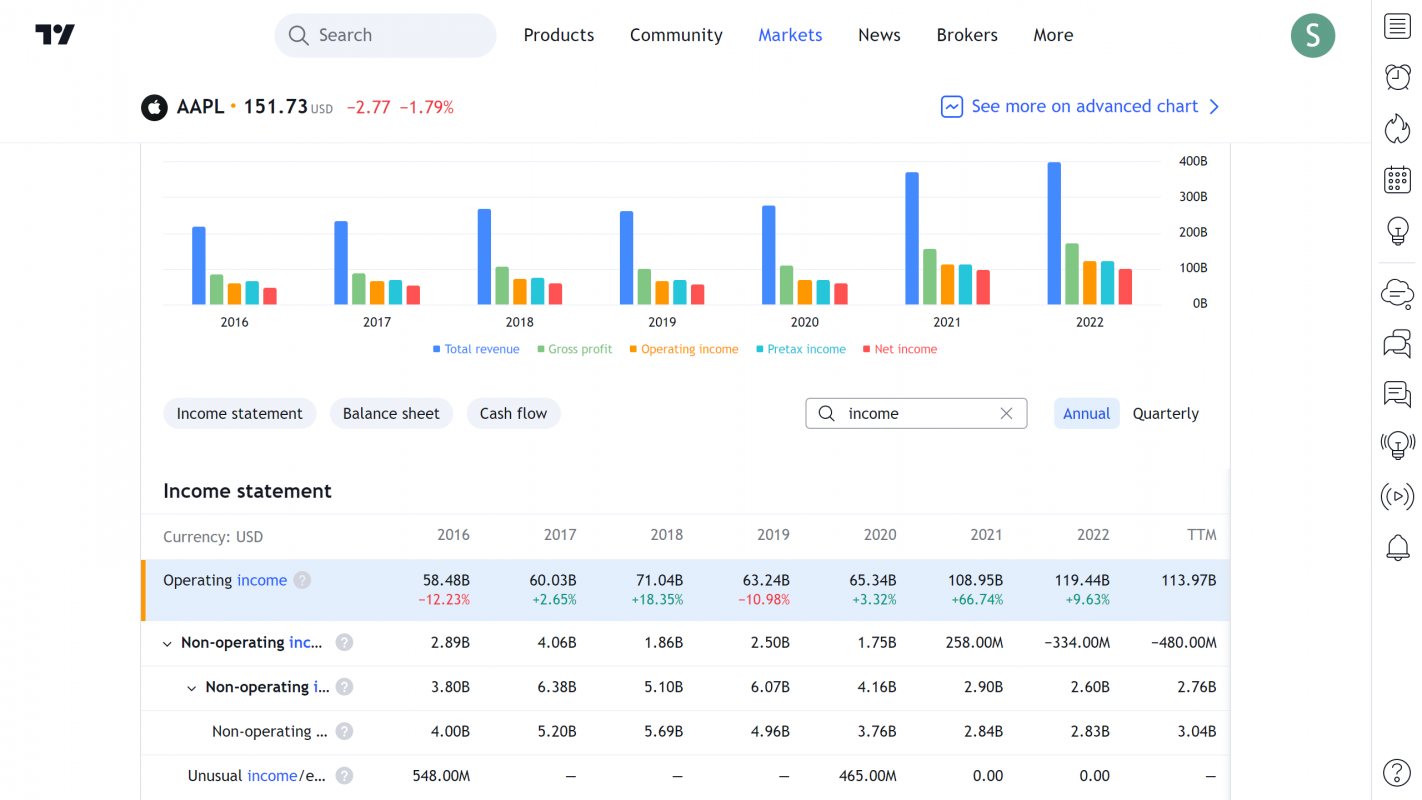Click the top Search field
This screenshot has height=800, width=1422.
pyautogui.click(x=385, y=35)
